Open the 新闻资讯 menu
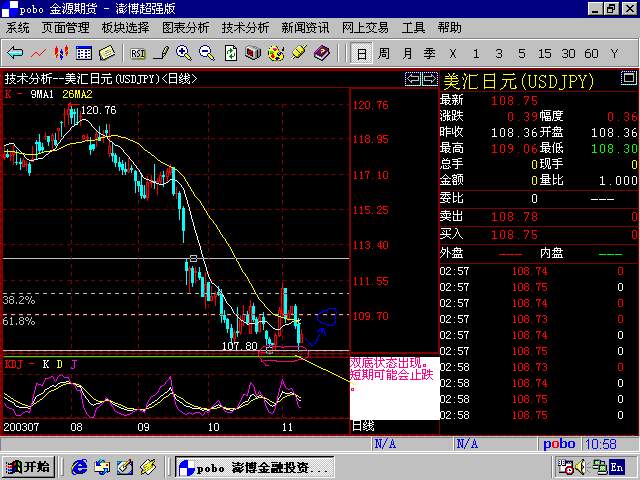Screen dimensions: 640x480 pos(305,28)
